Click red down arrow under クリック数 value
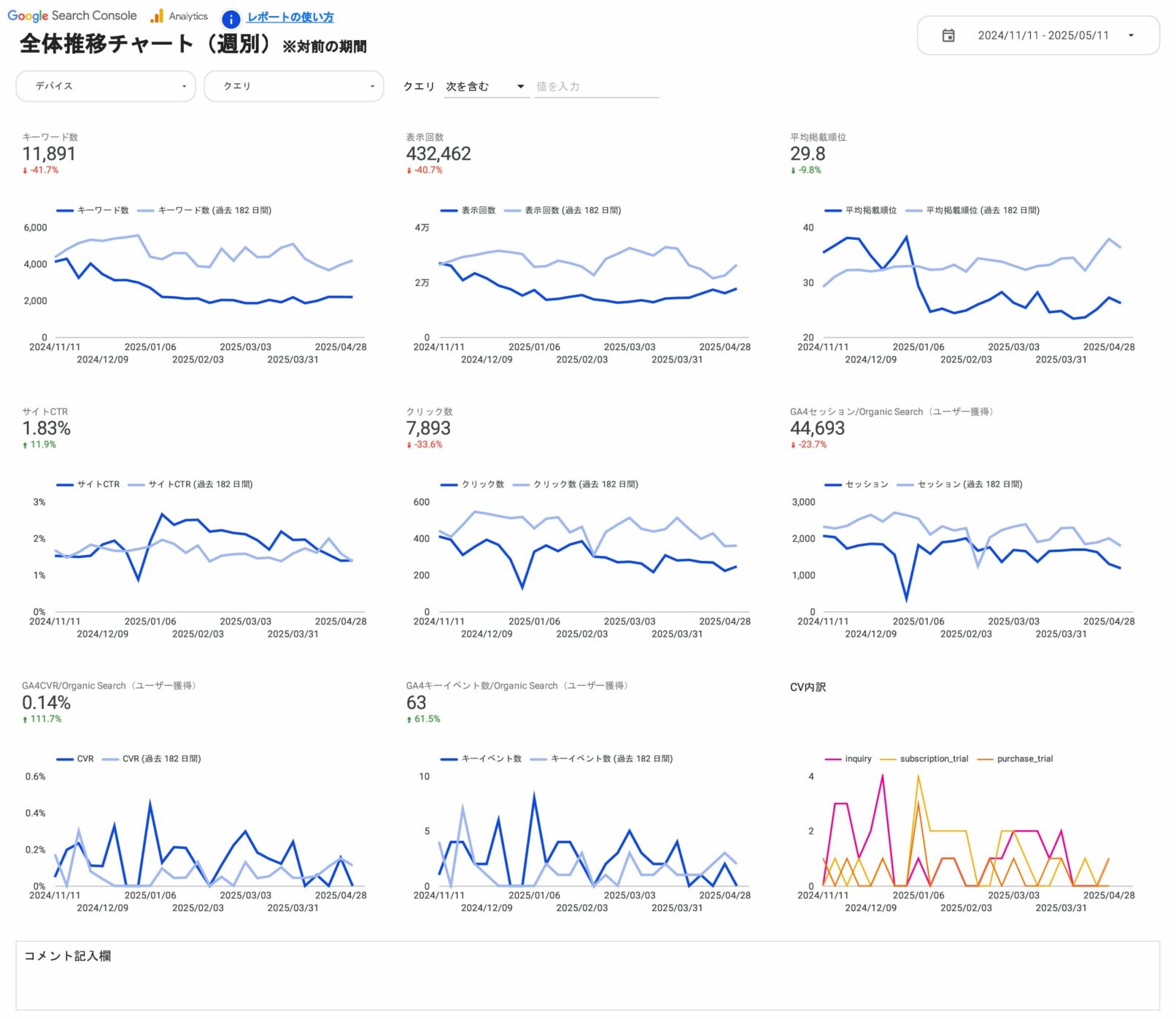 point(409,445)
